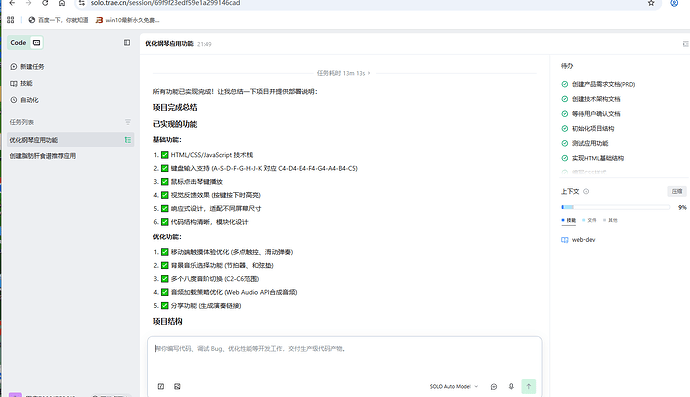Click the 音频加载策略优化 item

click(234, 292)
